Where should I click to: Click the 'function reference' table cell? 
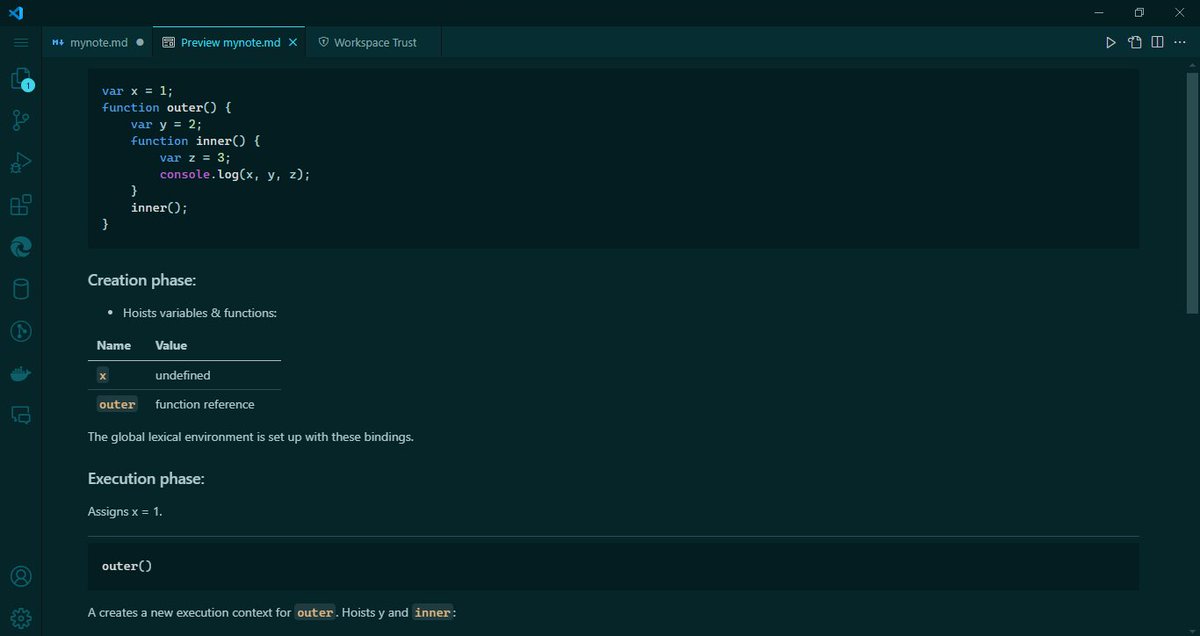(205, 404)
